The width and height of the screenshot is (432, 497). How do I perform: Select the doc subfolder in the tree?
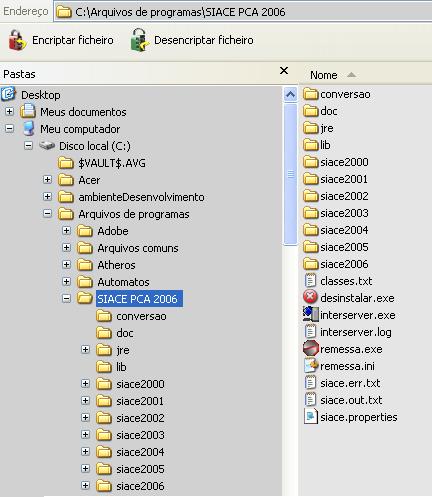tap(125, 333)
